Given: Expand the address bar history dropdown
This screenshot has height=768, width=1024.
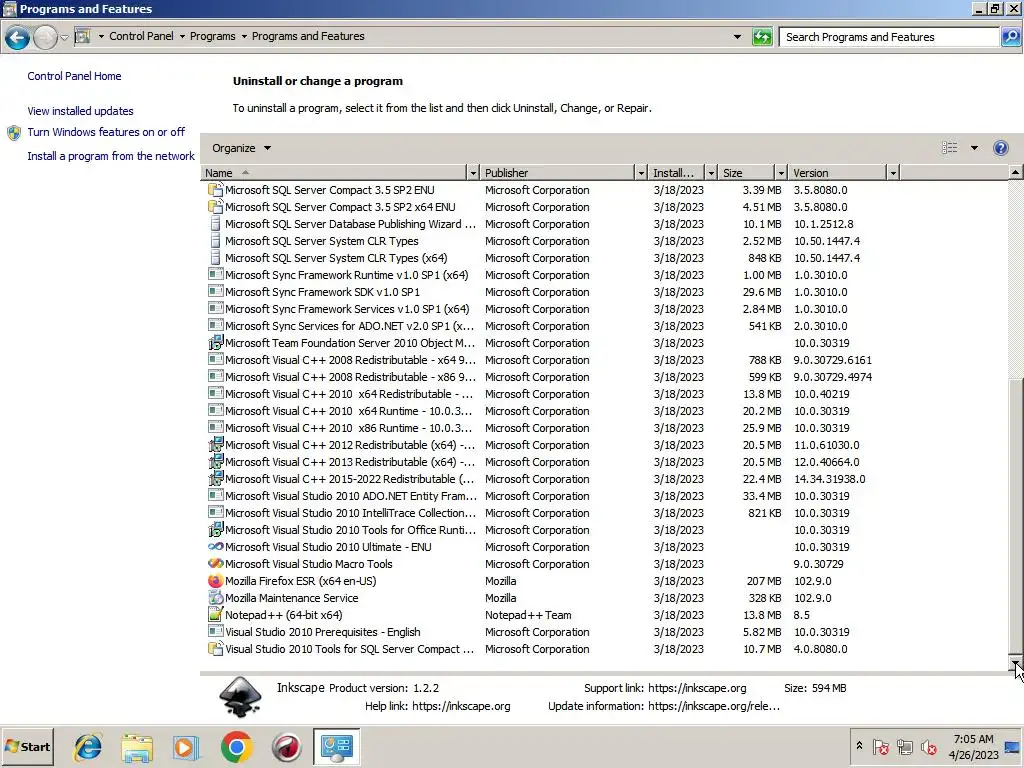Looking at the screenshot, I should point(737,37).
